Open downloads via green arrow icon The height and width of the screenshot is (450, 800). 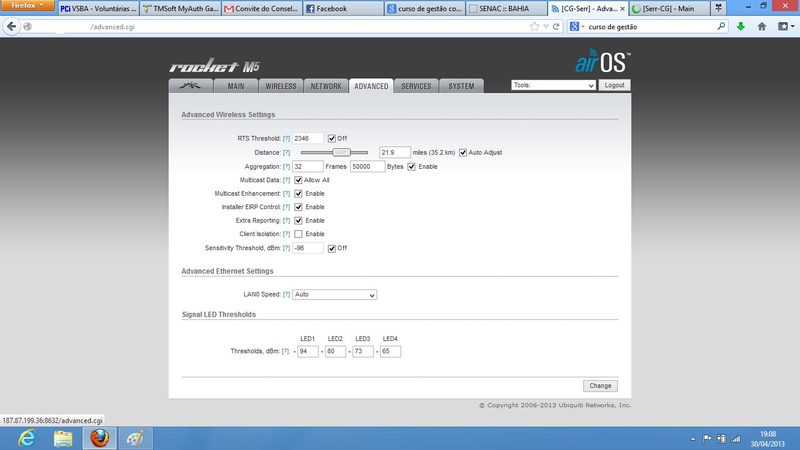tap(740, 27)
